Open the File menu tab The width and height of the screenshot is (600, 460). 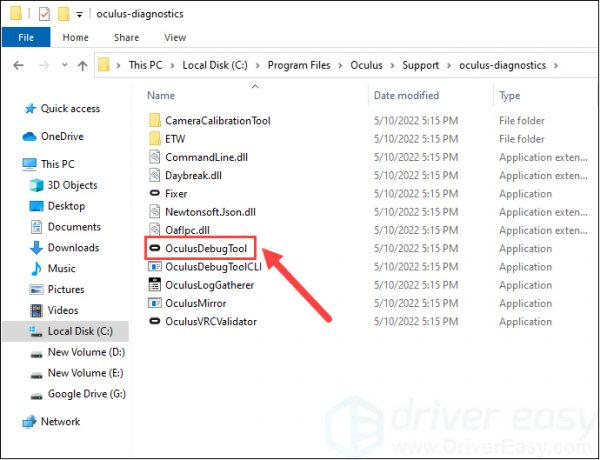point(26,38)
